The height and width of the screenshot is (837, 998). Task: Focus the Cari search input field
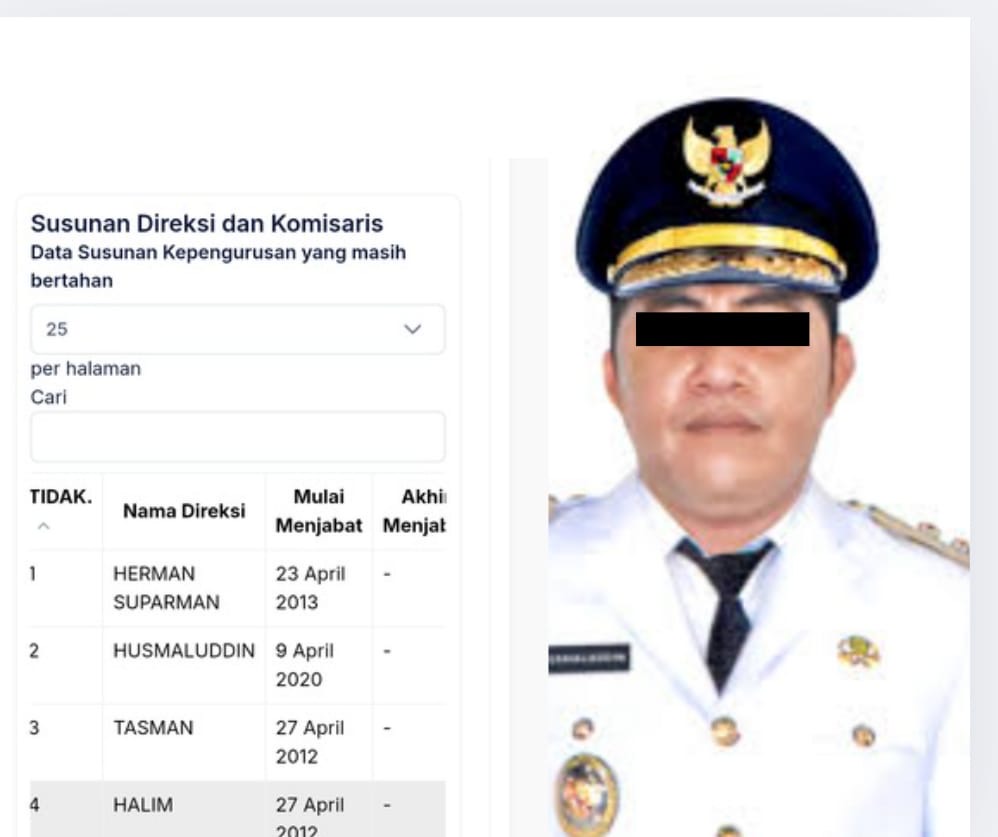237,437
